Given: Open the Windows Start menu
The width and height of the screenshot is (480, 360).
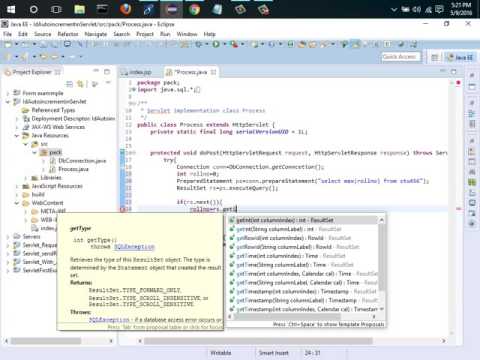Looking at the screenshot, I should tap(11, 9).
